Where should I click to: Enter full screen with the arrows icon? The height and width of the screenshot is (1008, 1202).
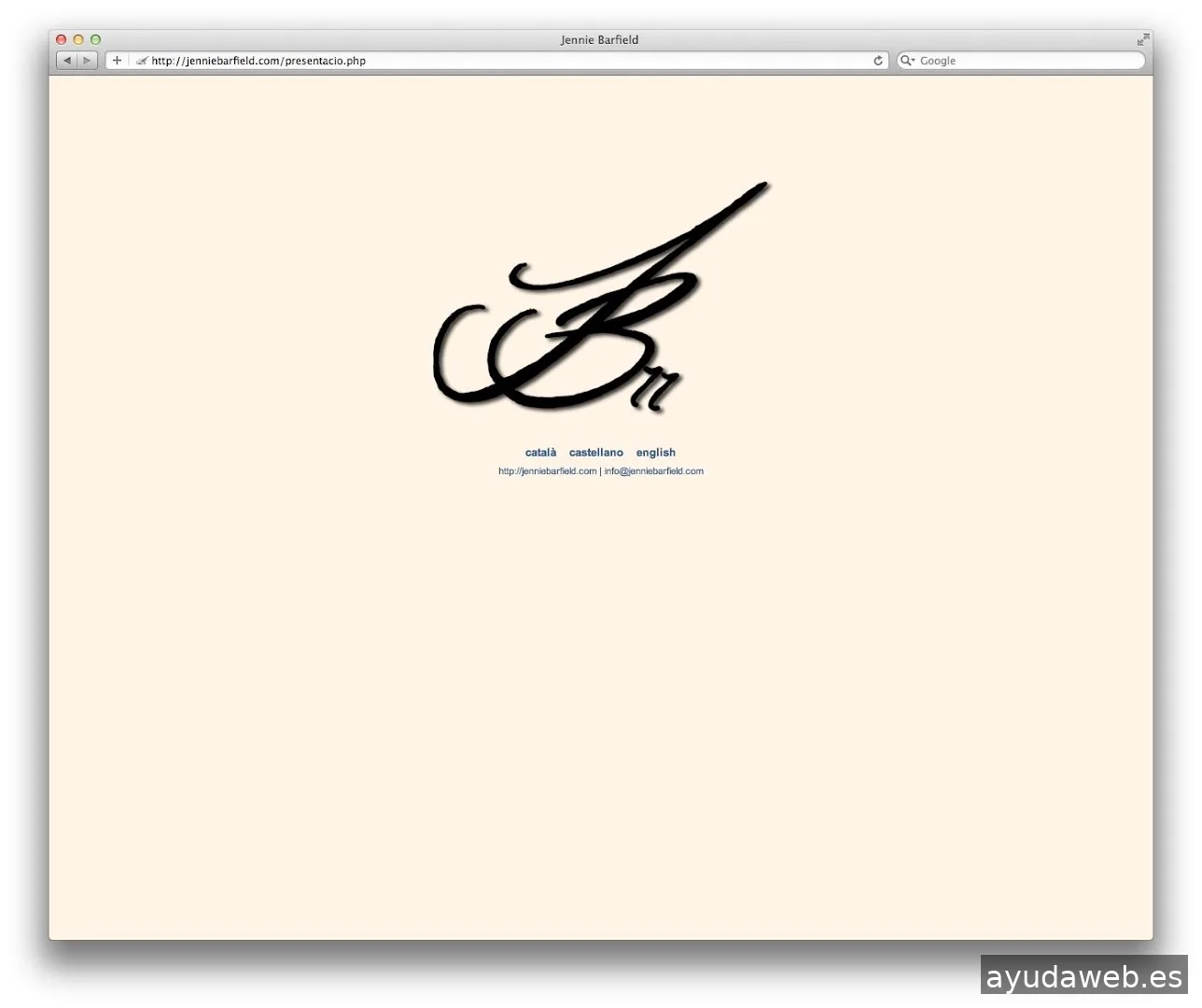coord(1142,40)
